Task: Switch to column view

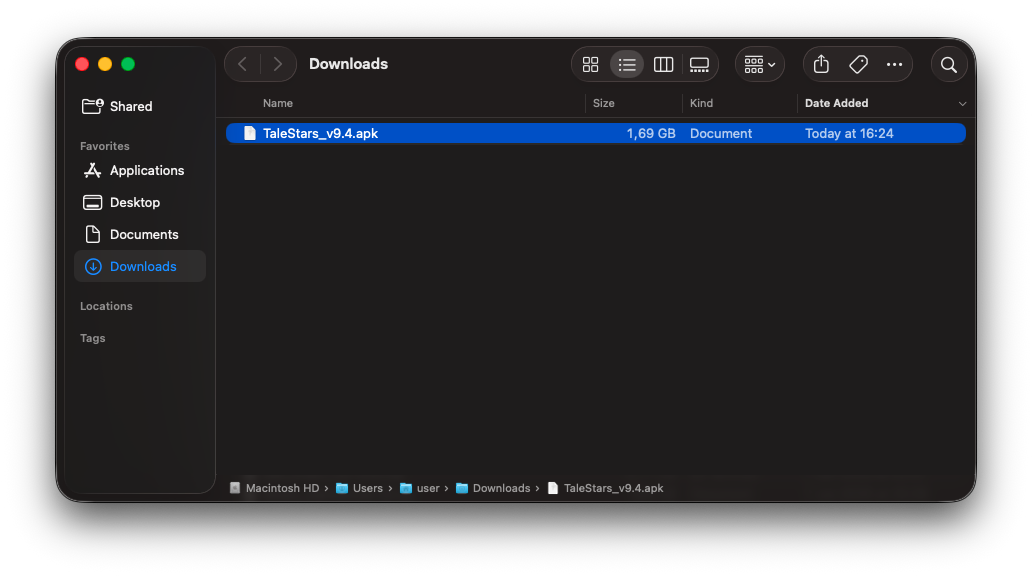Action: [x=663, y=65]
